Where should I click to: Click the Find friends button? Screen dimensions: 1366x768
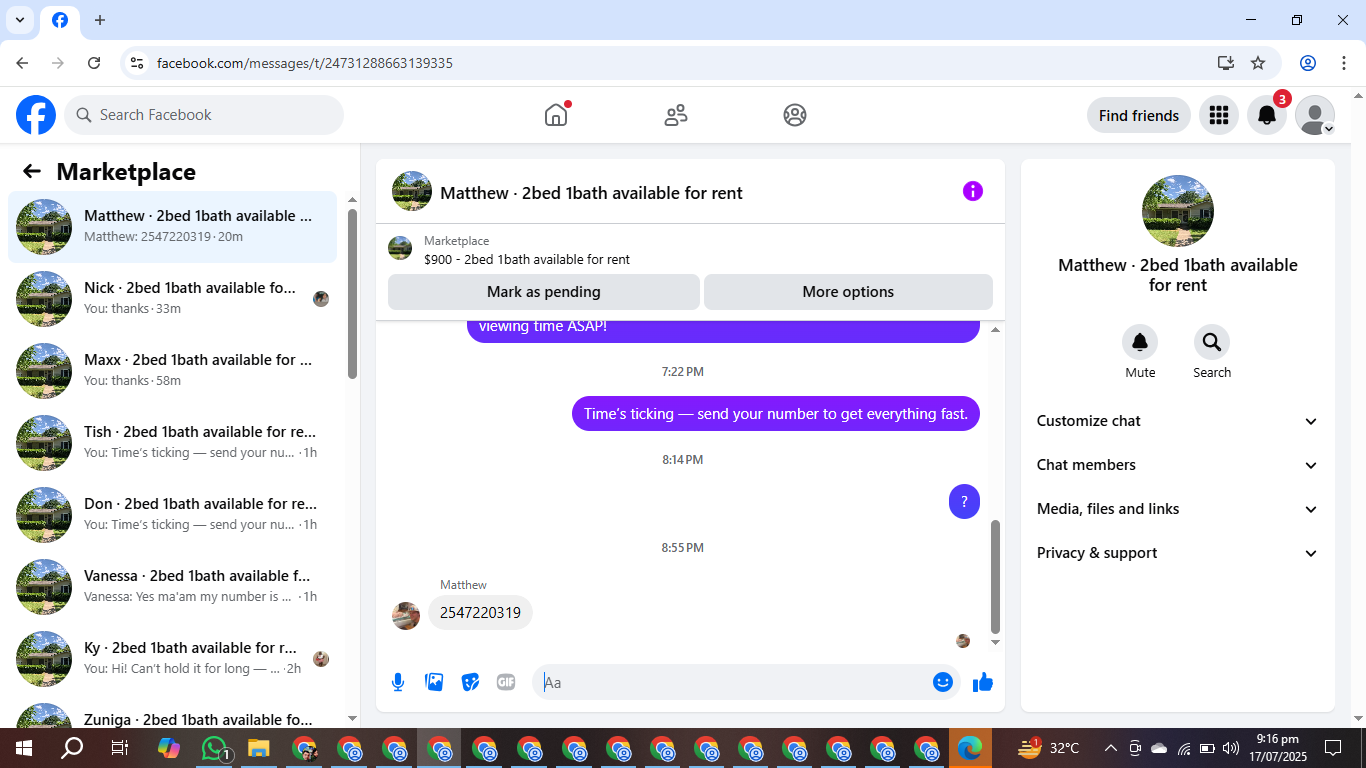[1138, 115]
